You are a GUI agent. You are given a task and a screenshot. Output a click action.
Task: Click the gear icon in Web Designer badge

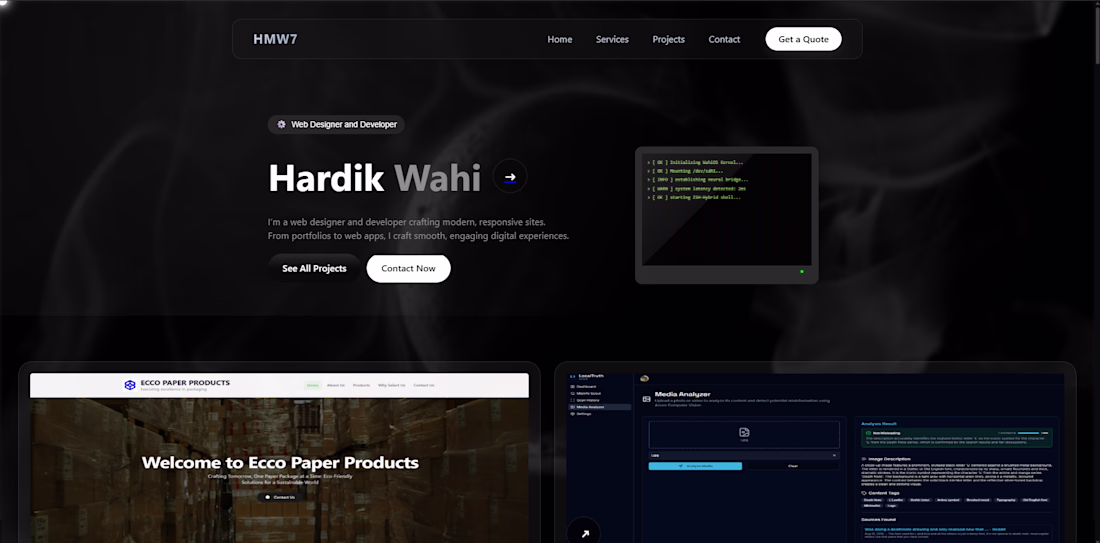coord(281,124)
